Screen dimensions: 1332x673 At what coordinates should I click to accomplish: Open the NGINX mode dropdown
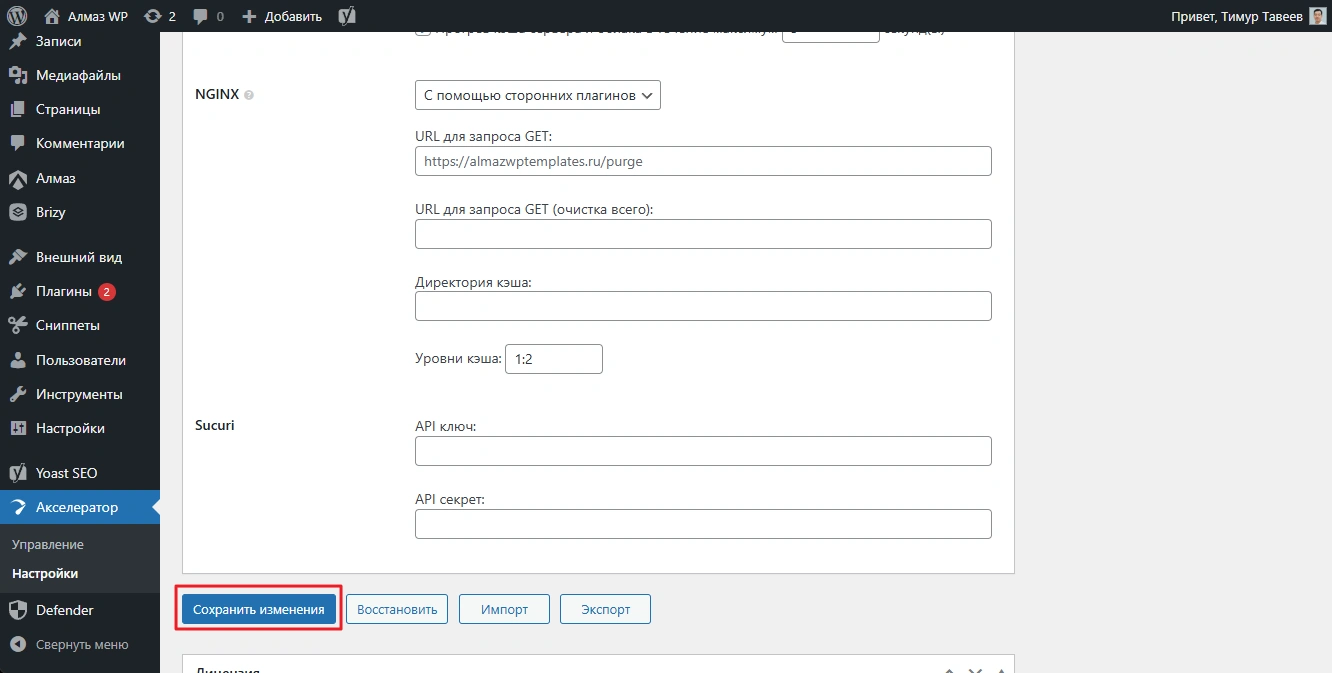(537, 95)
